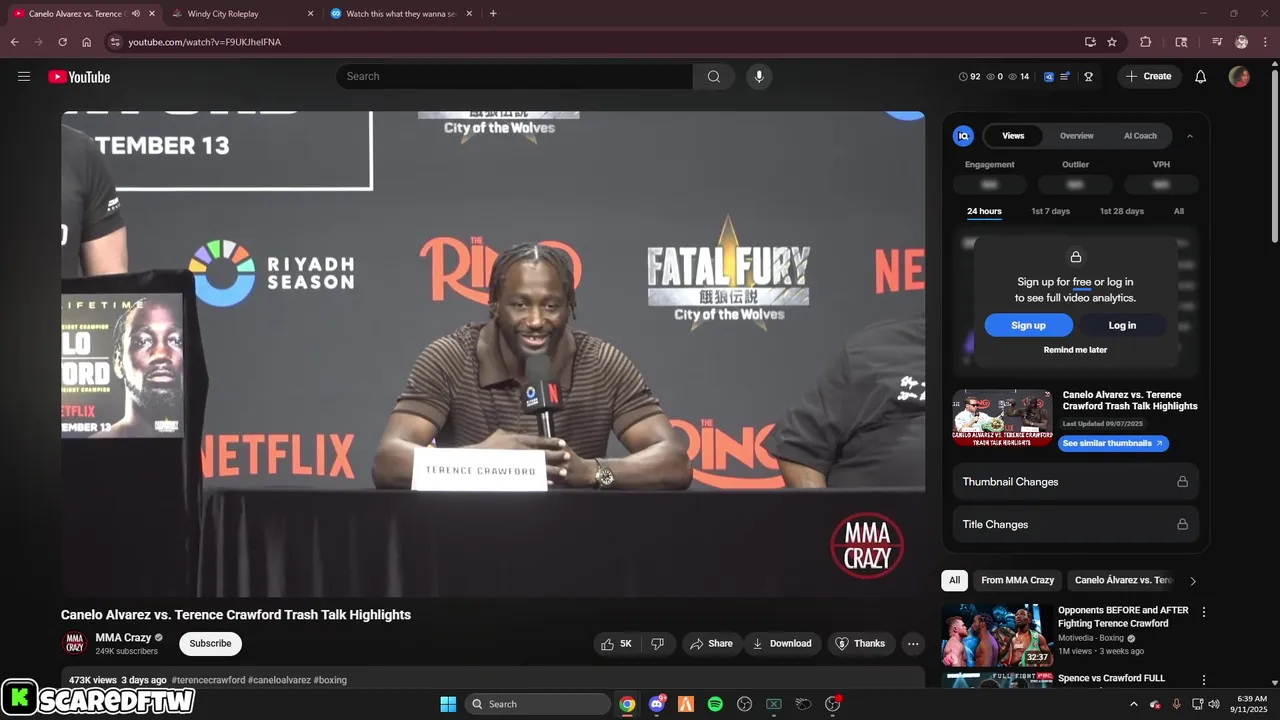Image resolution: width=1280 pixels, height=720 pixels.
Task: Click the volume icon in system tray
Action: click(1214, 704)
